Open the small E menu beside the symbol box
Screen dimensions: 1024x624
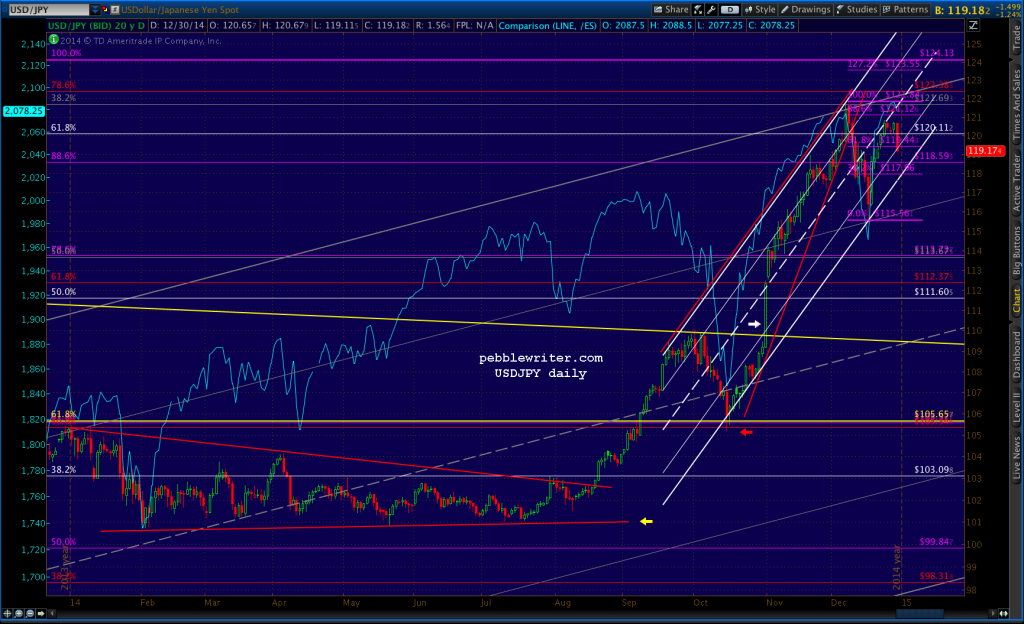pyautogui.click(x=114, y=9)
